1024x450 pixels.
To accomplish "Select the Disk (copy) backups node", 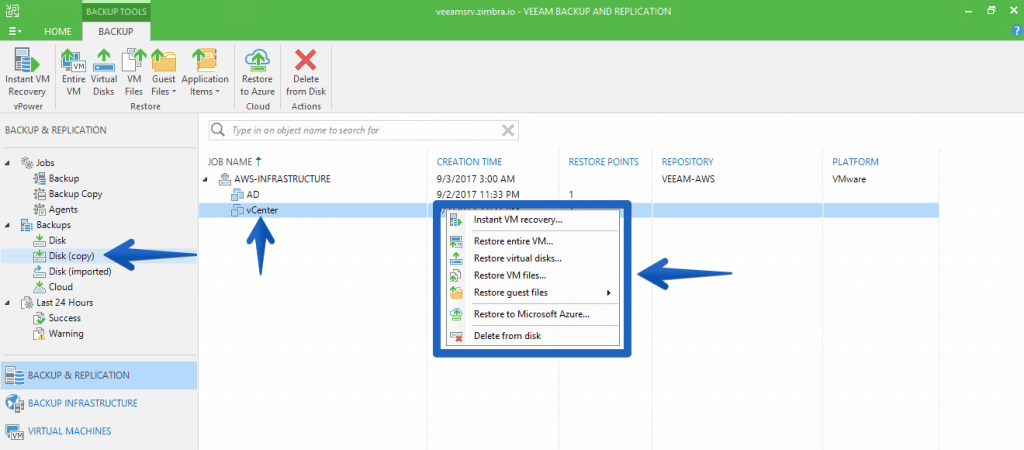I will [63, 256].
